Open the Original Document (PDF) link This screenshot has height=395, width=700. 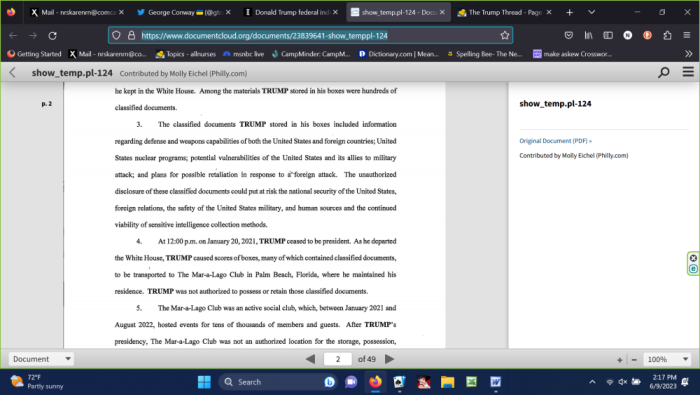[555, 141]
